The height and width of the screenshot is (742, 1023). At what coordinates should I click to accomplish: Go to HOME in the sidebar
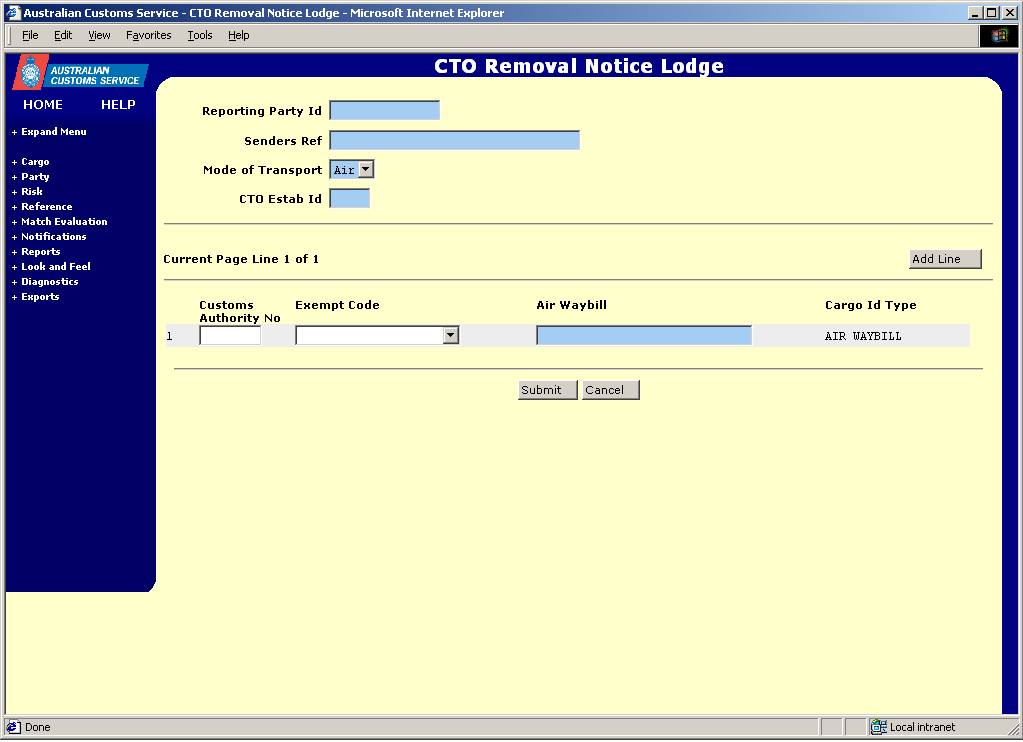(43, 104)
